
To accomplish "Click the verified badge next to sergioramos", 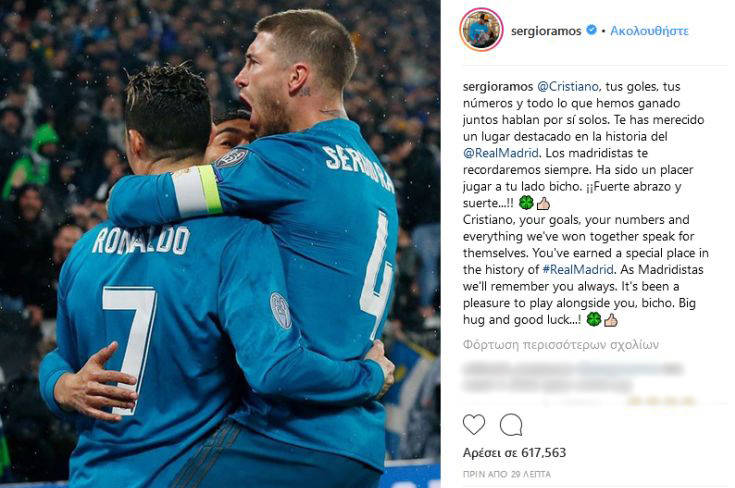I will [592, 30].
